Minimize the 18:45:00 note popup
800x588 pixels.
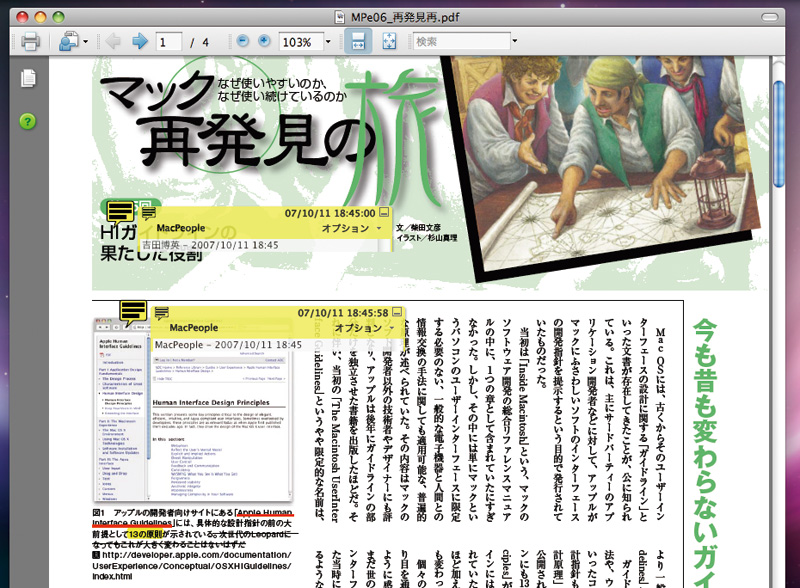pos(385,212)
